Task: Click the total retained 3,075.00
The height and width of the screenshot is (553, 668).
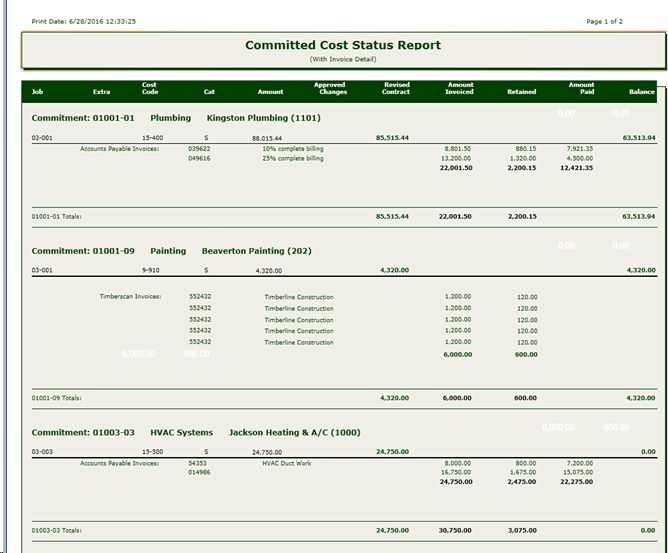Action: pos(522,530)
